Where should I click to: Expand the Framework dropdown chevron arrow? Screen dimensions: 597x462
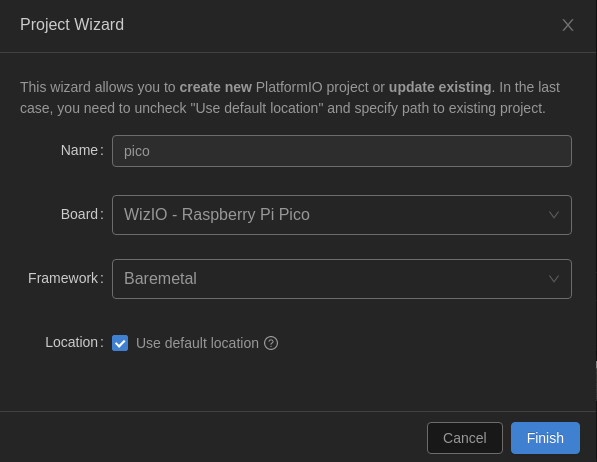point(554,279)
